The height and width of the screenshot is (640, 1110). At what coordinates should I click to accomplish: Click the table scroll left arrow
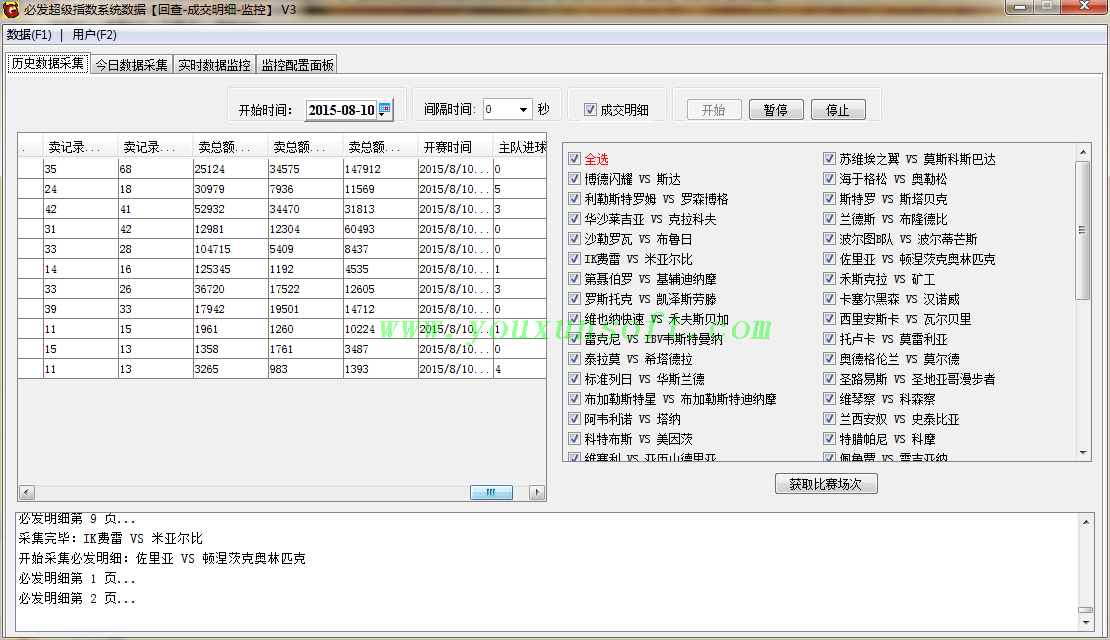click(x=27, y=492)
